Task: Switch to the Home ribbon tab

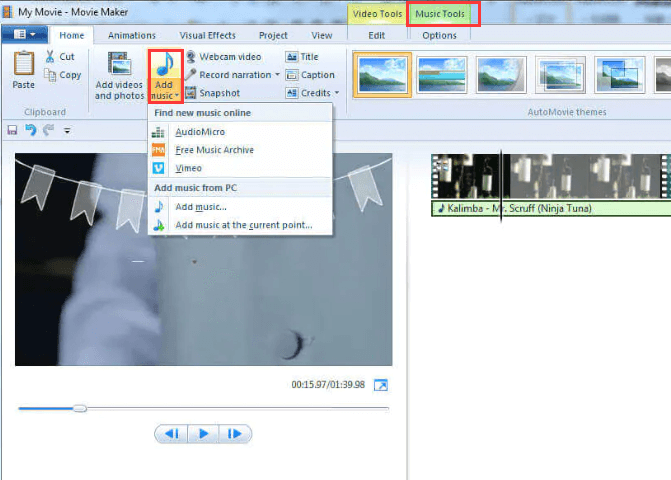Action: (x=71, y=35)
